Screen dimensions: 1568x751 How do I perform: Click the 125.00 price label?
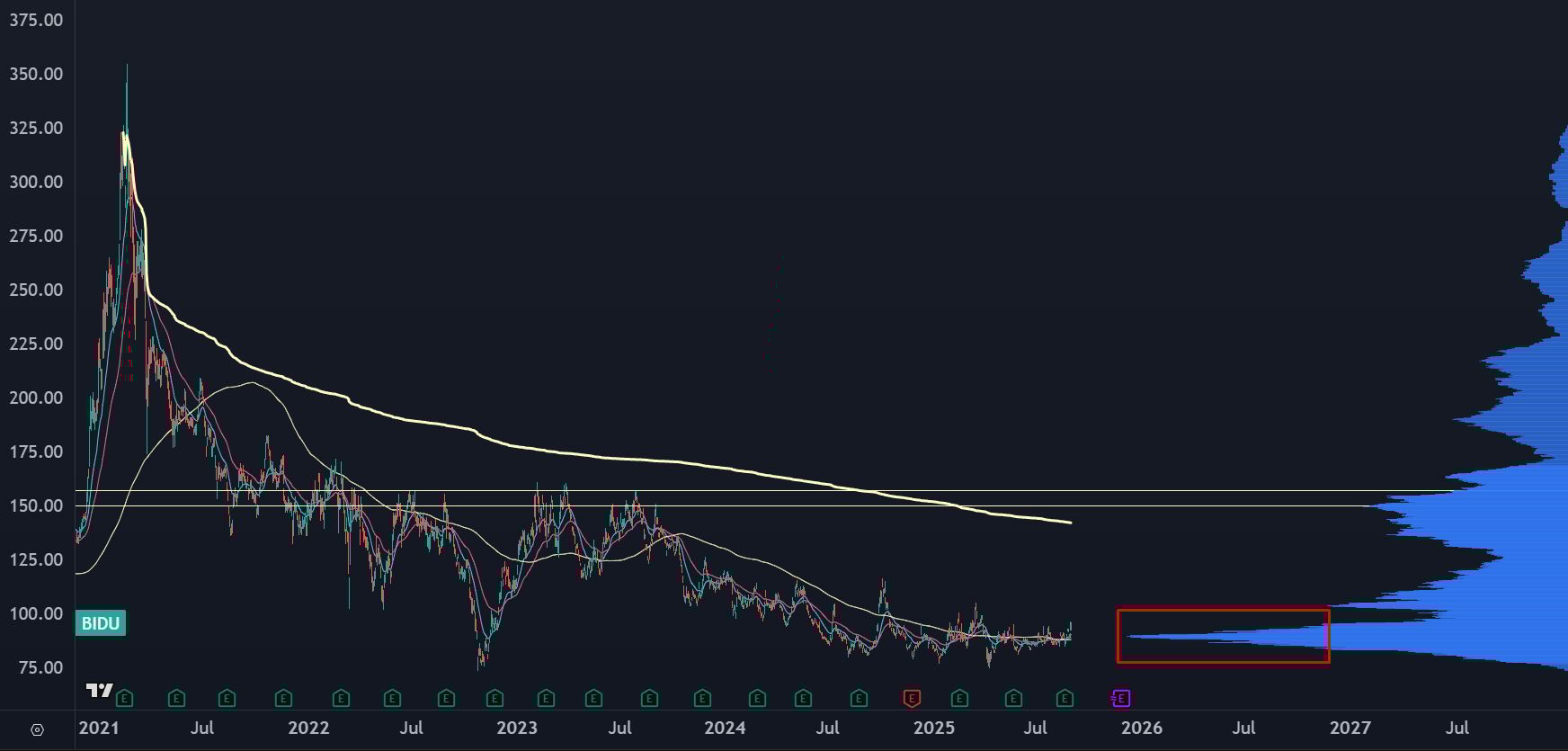(36, 559)
